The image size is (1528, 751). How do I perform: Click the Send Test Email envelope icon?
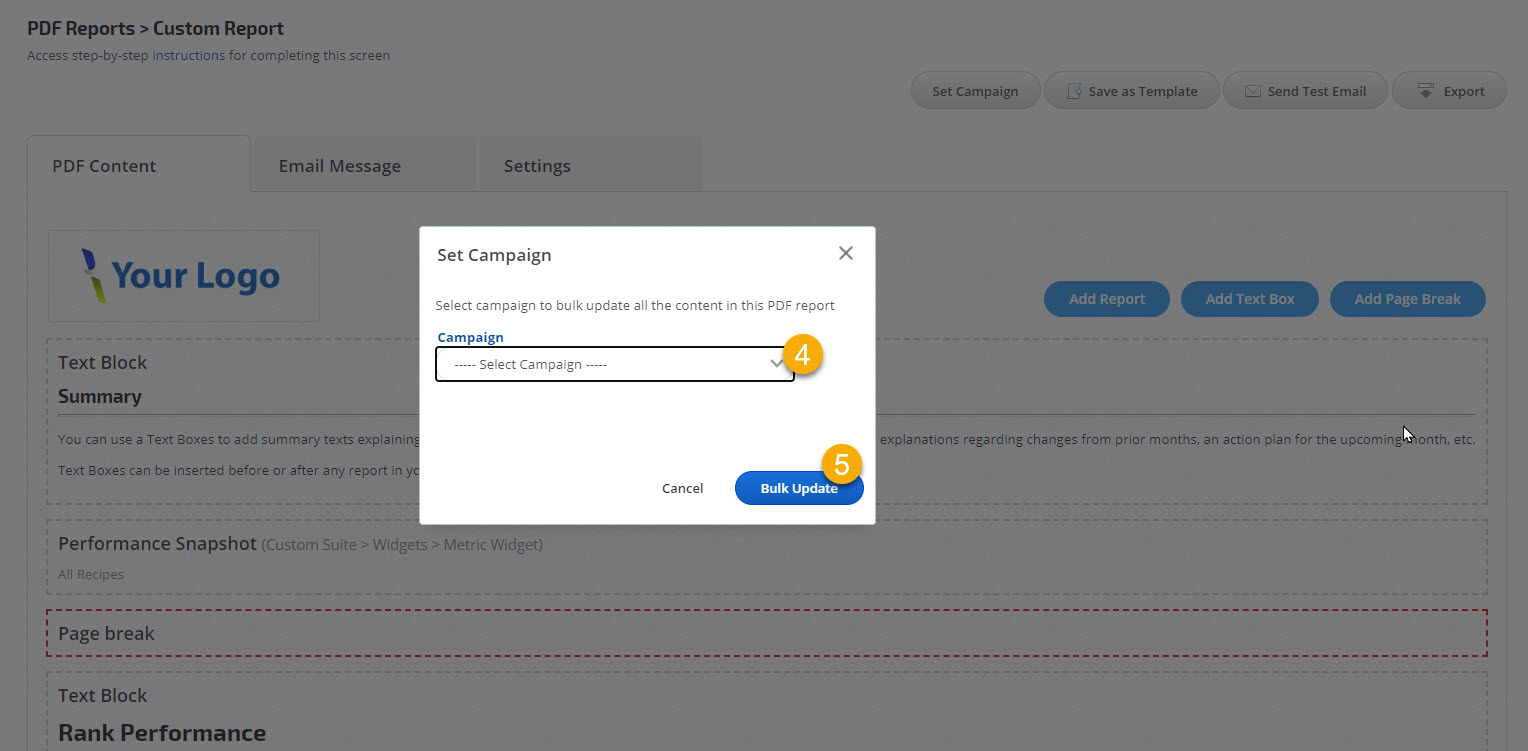(x=1252, y=91)
